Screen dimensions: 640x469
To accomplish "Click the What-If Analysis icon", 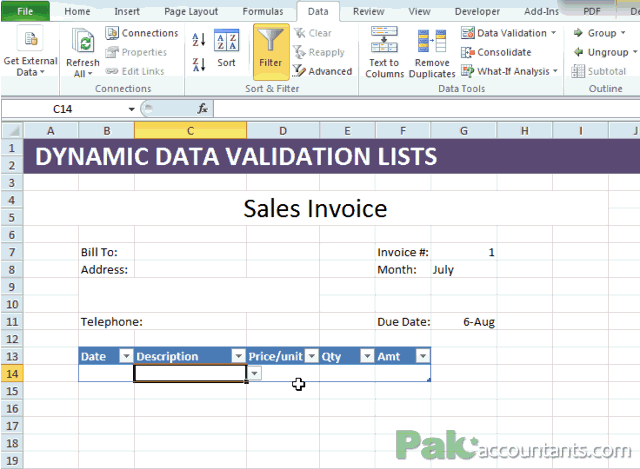I will [x=468, y=71].
